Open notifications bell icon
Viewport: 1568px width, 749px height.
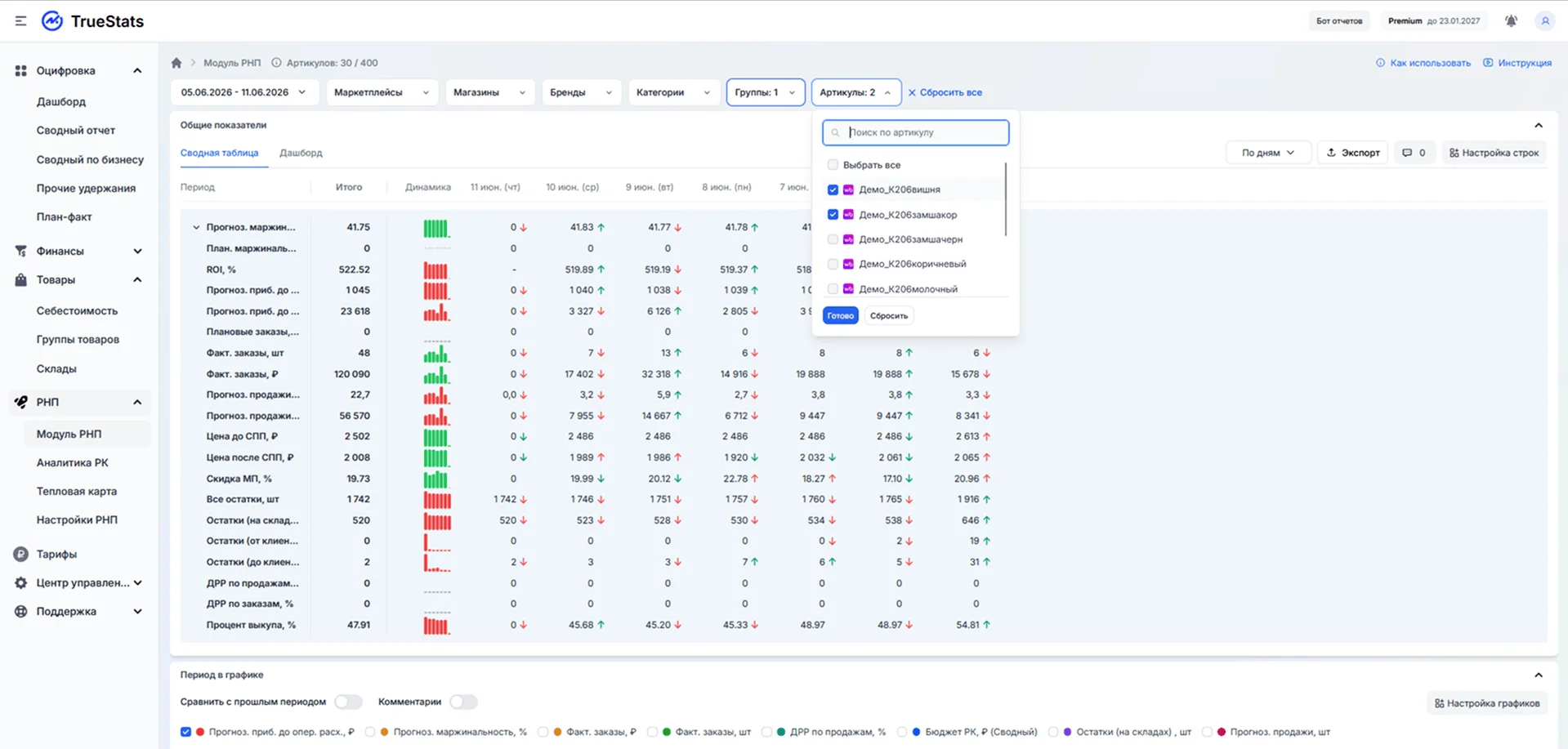pos(1511,21)
